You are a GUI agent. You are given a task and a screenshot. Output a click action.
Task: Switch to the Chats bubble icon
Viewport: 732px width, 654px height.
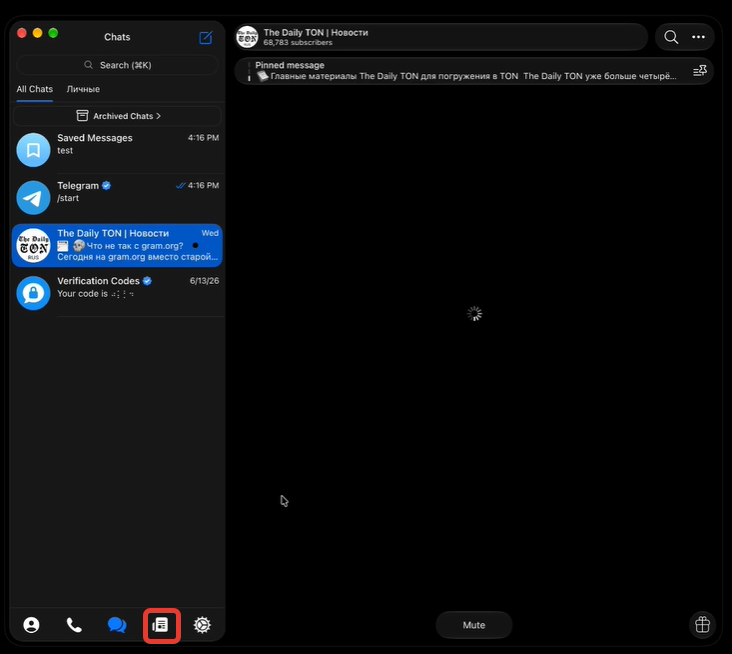(117, 625)
